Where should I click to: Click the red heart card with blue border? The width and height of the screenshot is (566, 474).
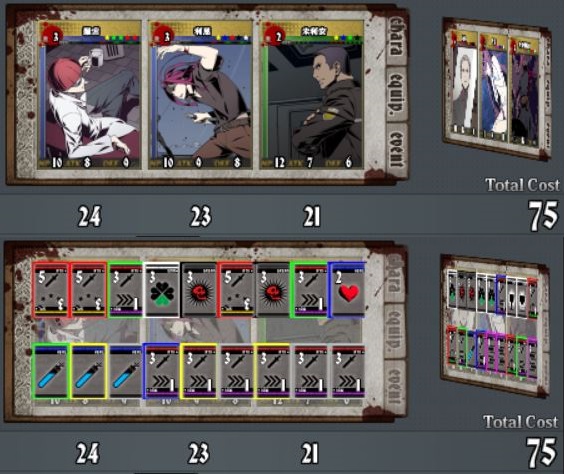347,290
